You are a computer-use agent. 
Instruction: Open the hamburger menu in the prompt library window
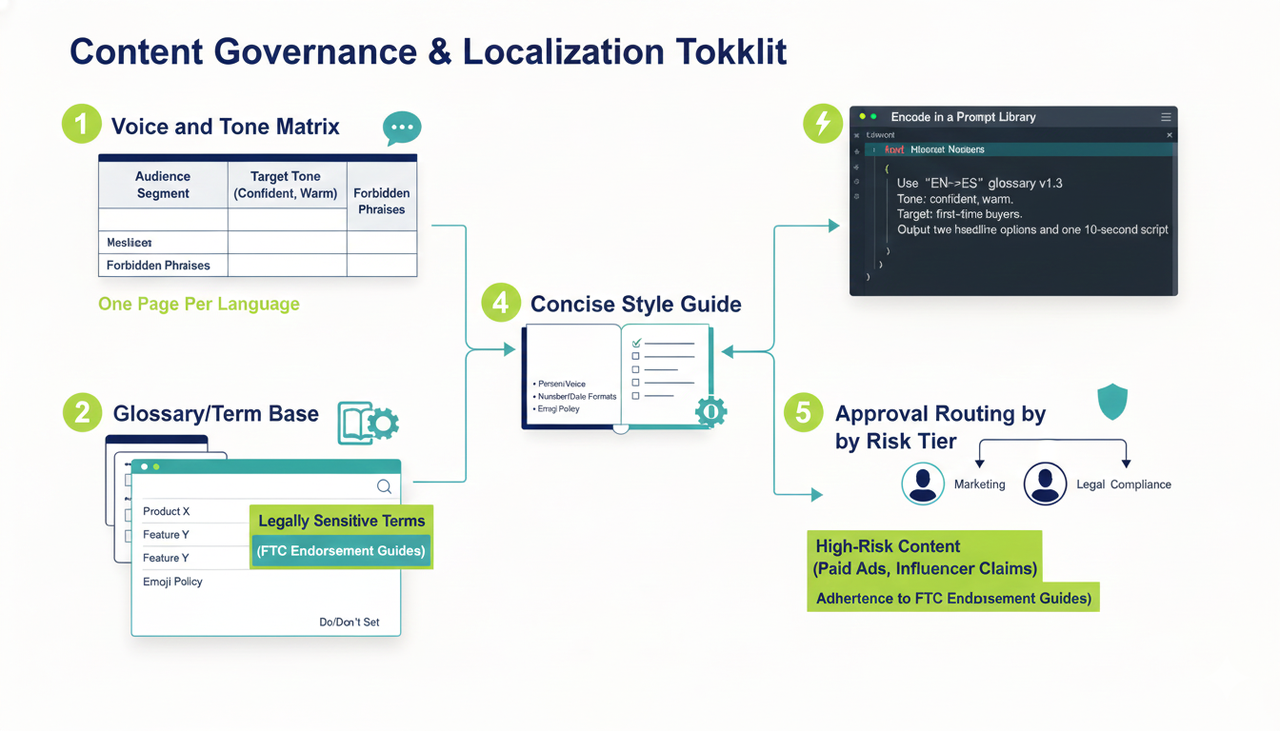click(1166, 117)
